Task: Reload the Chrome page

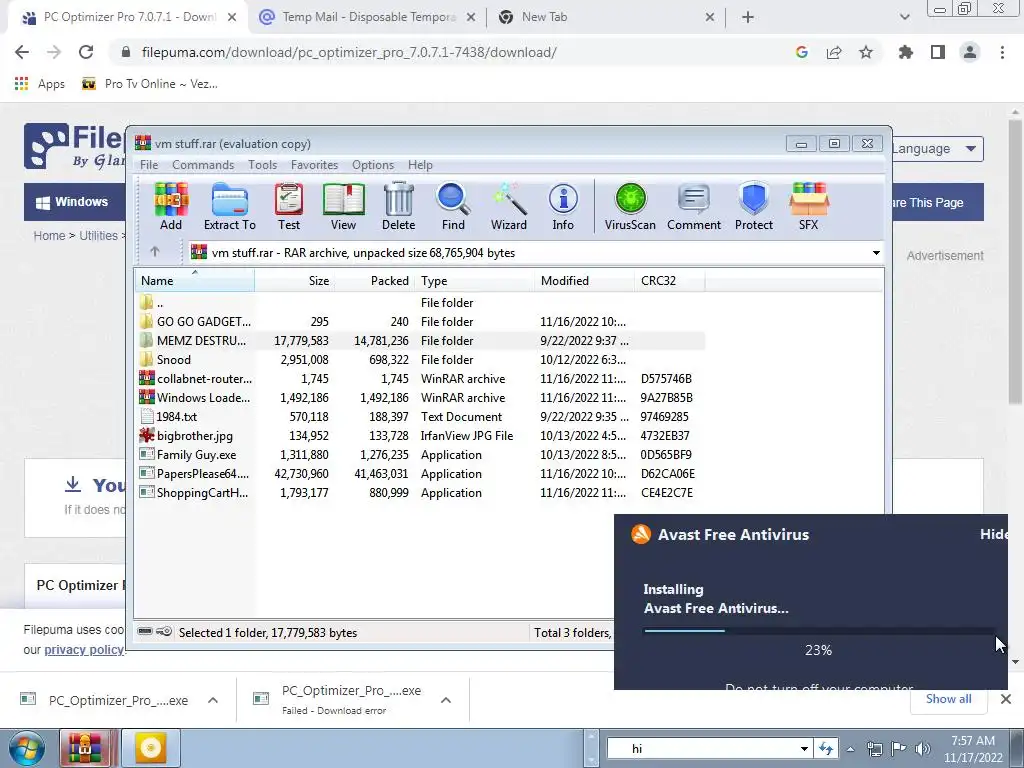Action: point(86,52)
